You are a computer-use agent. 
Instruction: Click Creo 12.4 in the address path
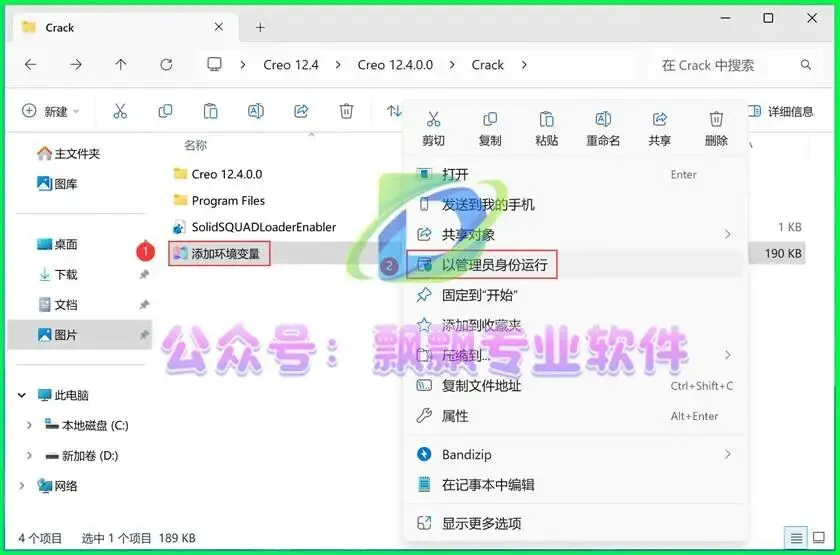(291, 65)
